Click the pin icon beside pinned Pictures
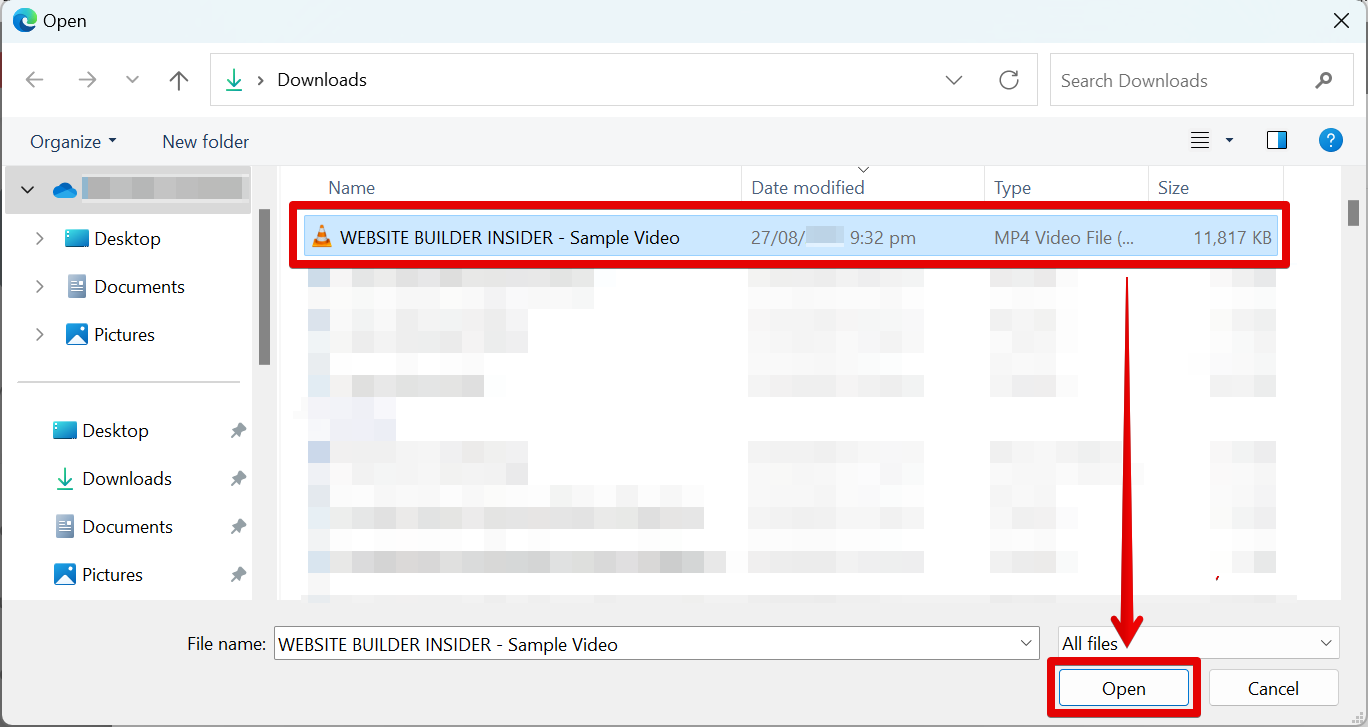 point(238,575)
